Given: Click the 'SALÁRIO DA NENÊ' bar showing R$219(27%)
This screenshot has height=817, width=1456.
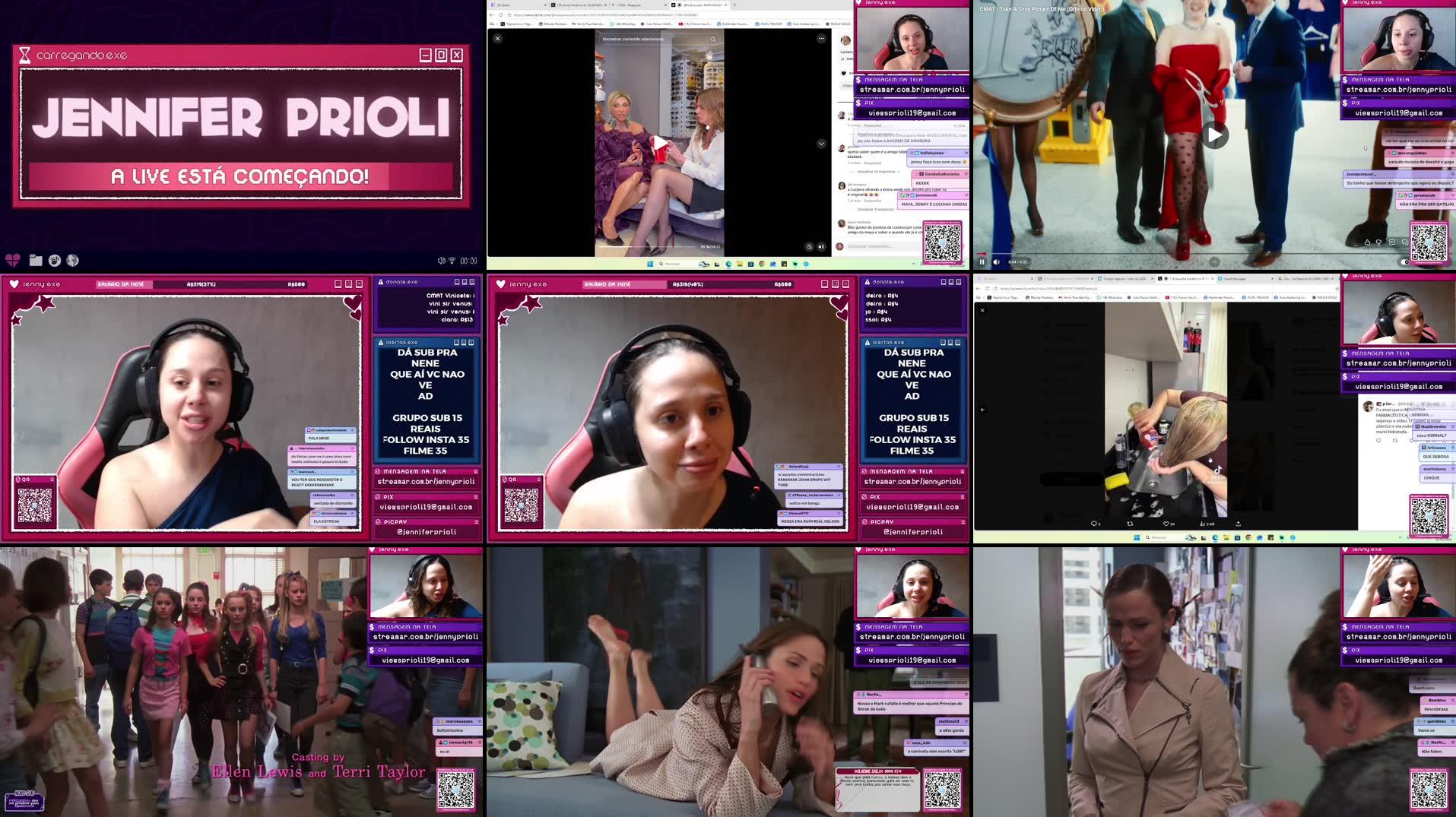Looking at the screenshot, I should tap(203, 284).
